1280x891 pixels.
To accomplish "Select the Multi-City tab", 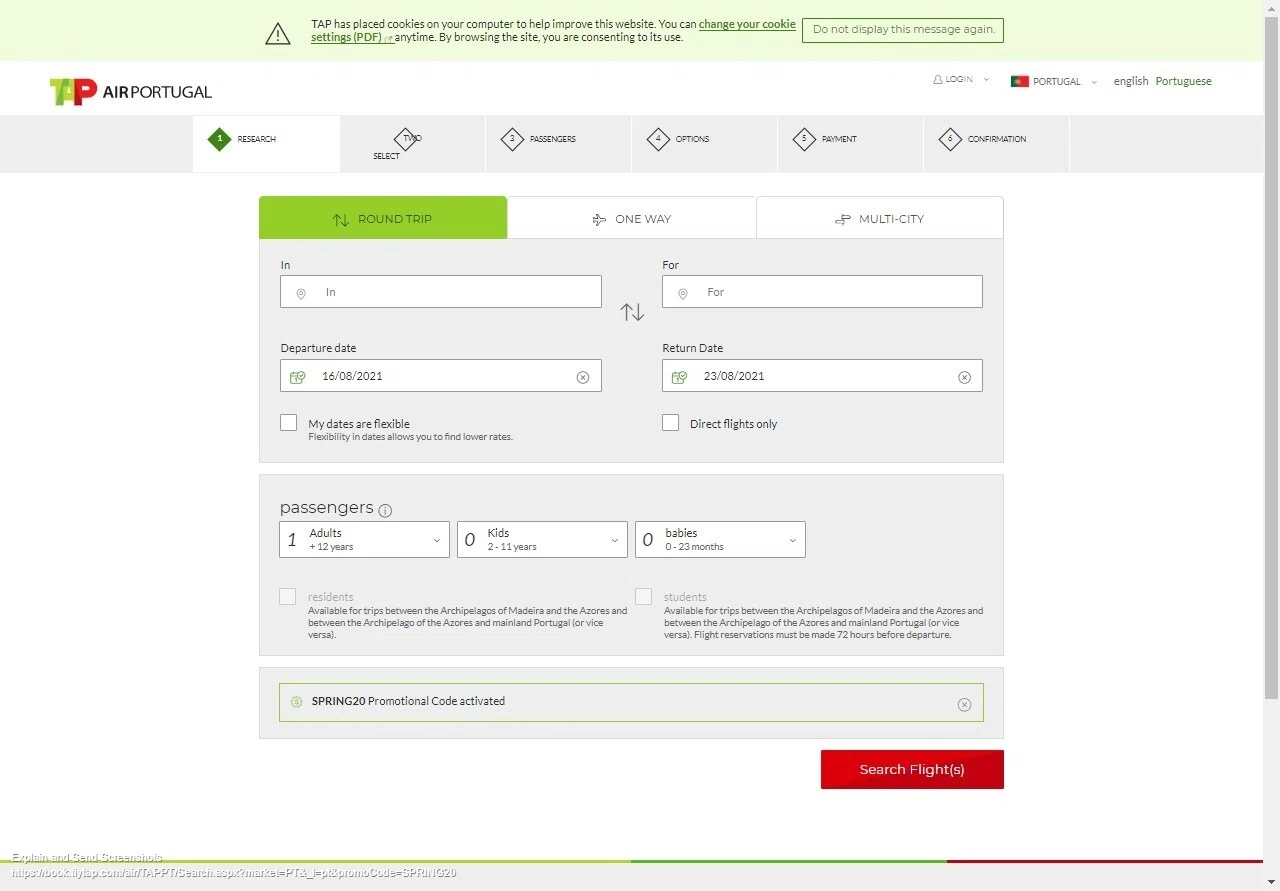I will click(880, 218).
